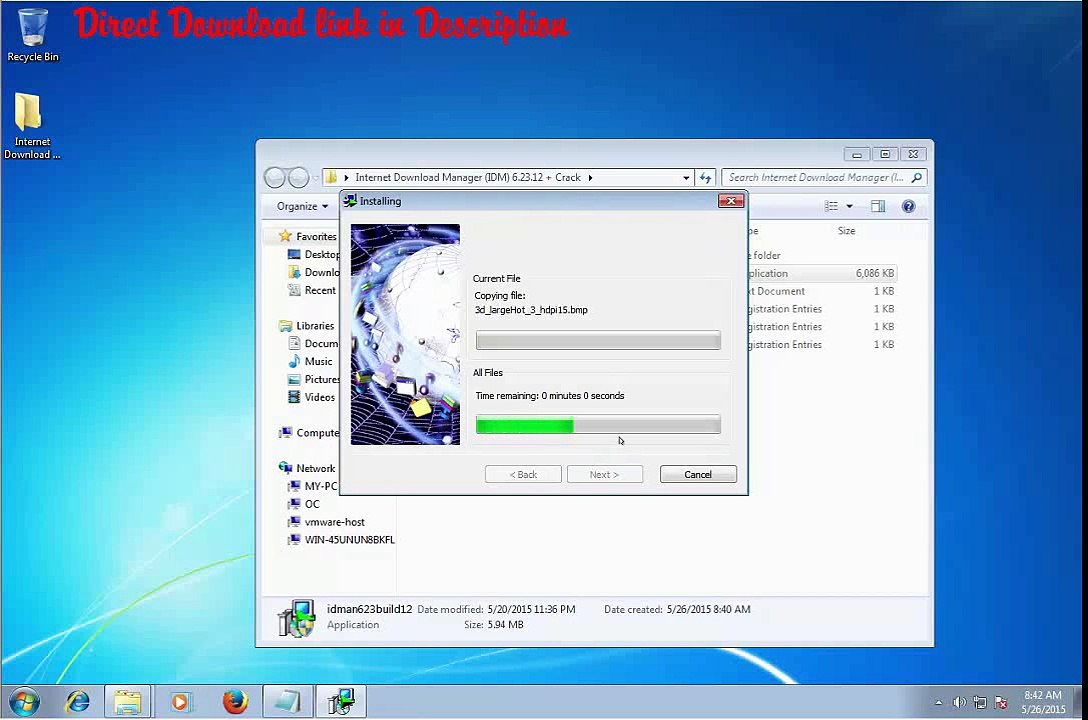Click the Date created value 5/26/2015 8:40 AM

708,610
